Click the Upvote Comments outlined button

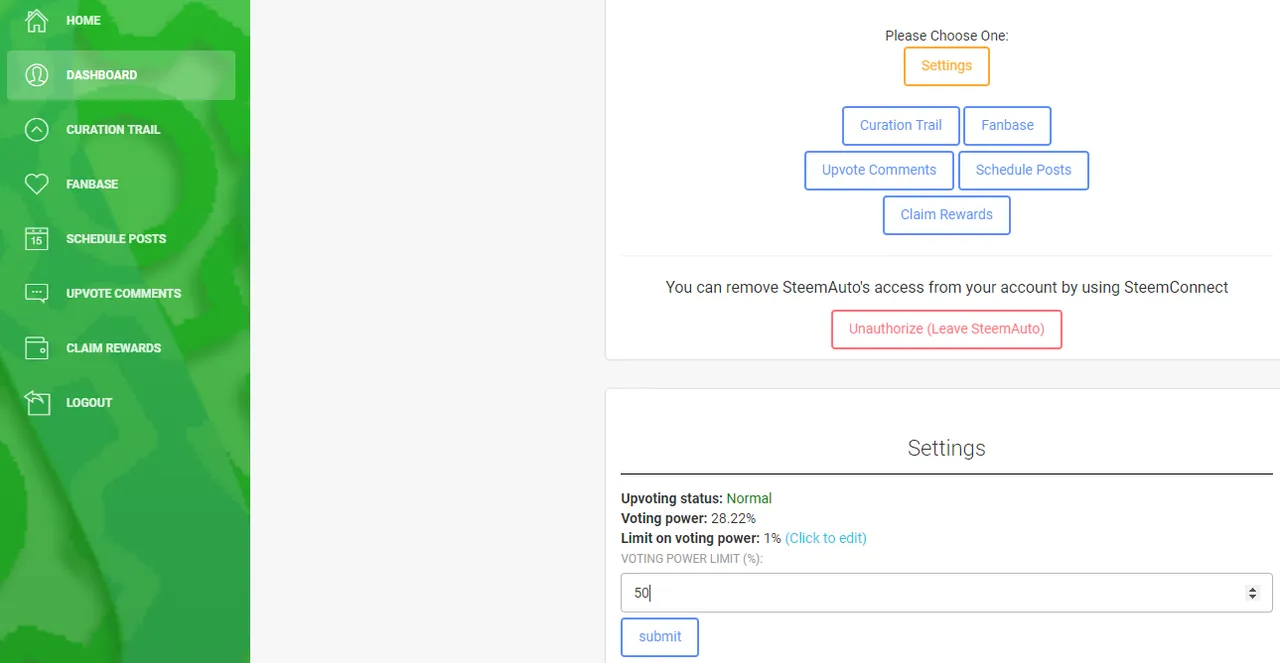[879, 170]
